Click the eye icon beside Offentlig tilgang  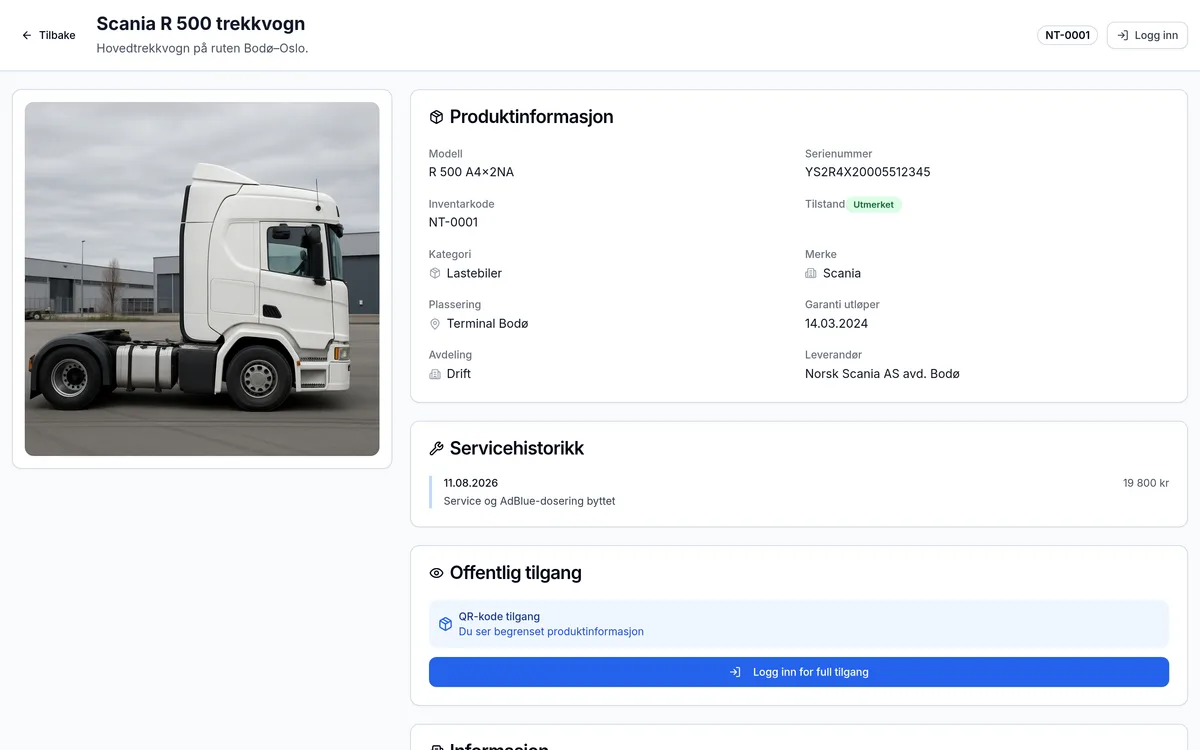[x=436, y=573]
